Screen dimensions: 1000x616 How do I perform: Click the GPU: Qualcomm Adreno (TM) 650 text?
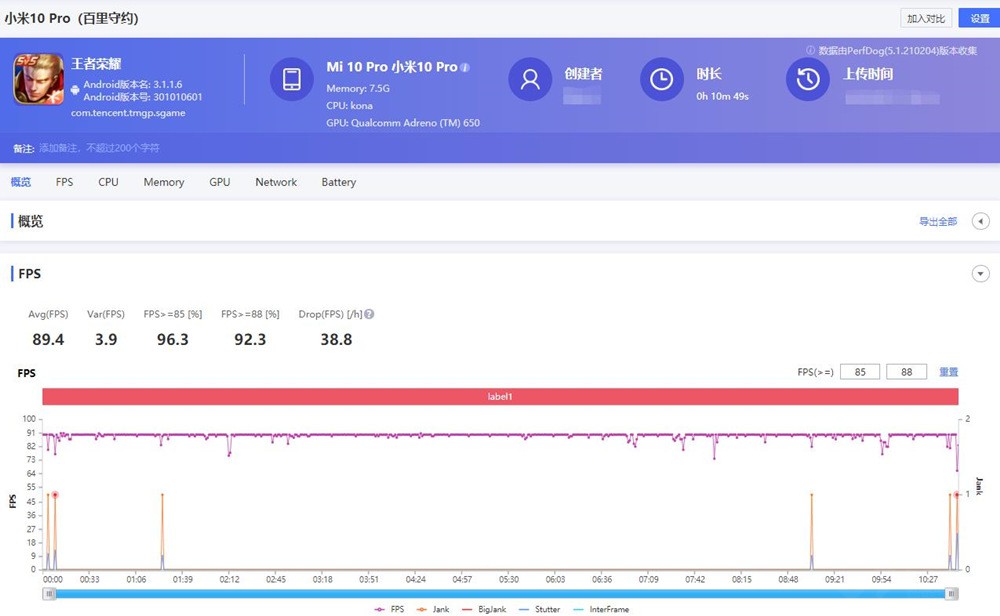coord(403,123)
